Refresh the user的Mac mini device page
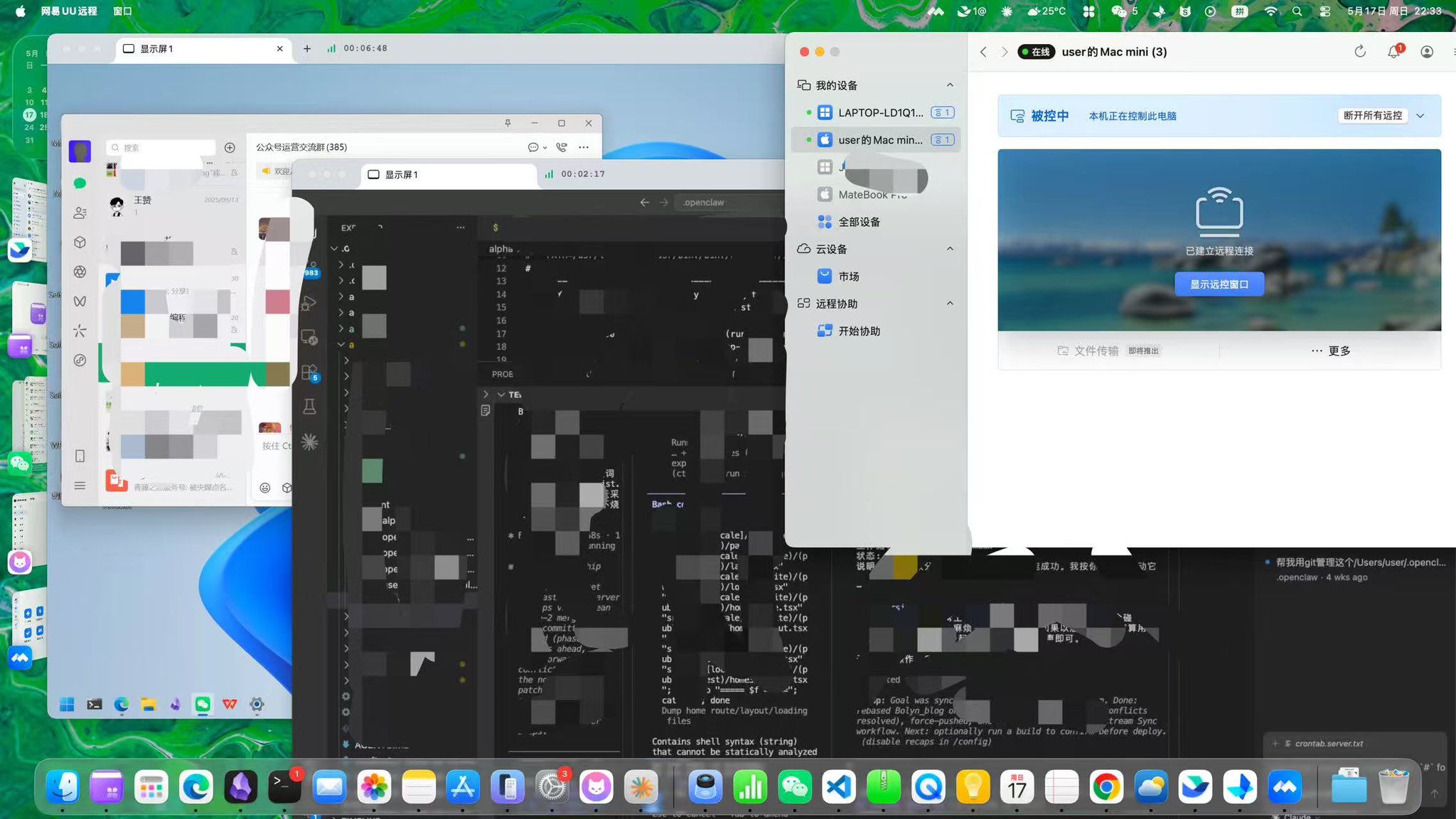This screenshot has width=1456, height=819. 1360,51
